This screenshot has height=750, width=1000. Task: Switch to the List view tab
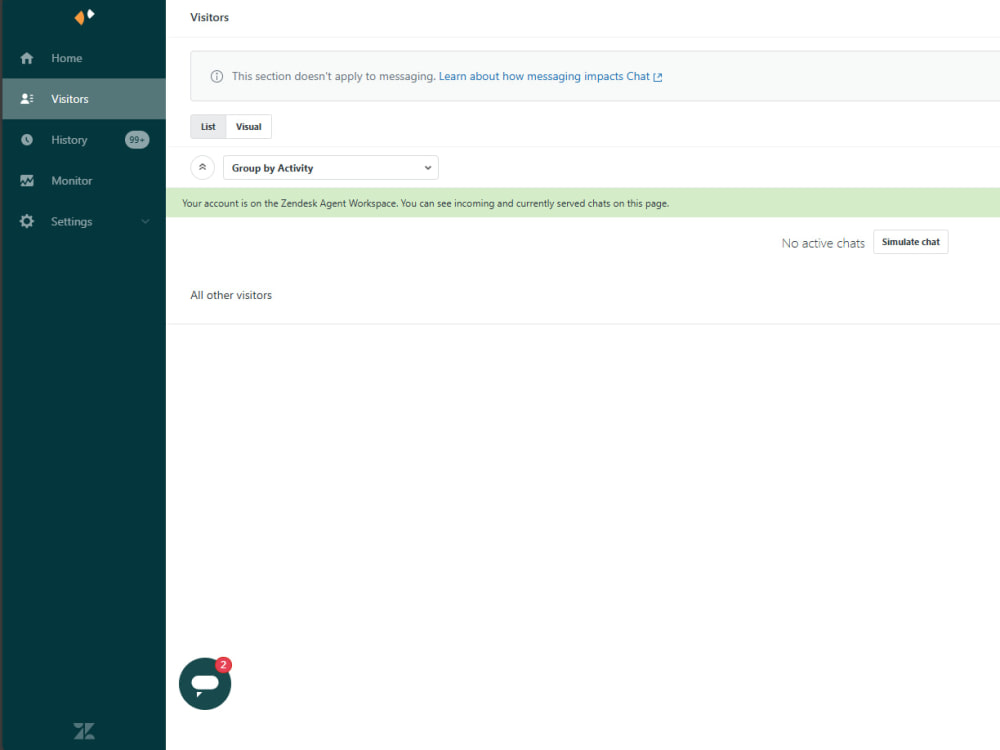(x=208, y=126)
